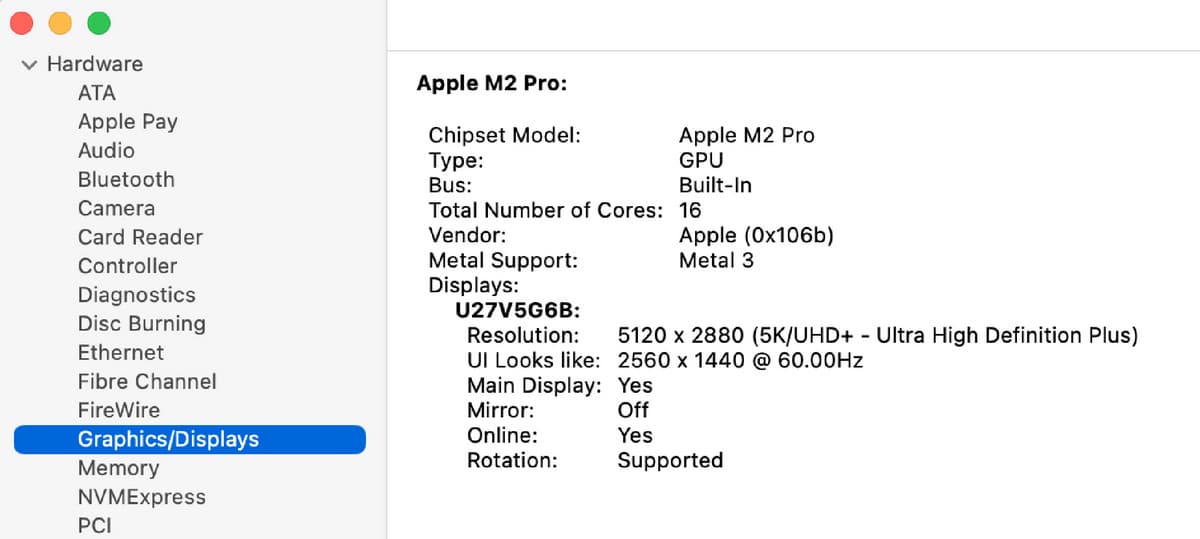Click the green full-screen window button
Screen dimensions: 1200x539
point(98,23)
